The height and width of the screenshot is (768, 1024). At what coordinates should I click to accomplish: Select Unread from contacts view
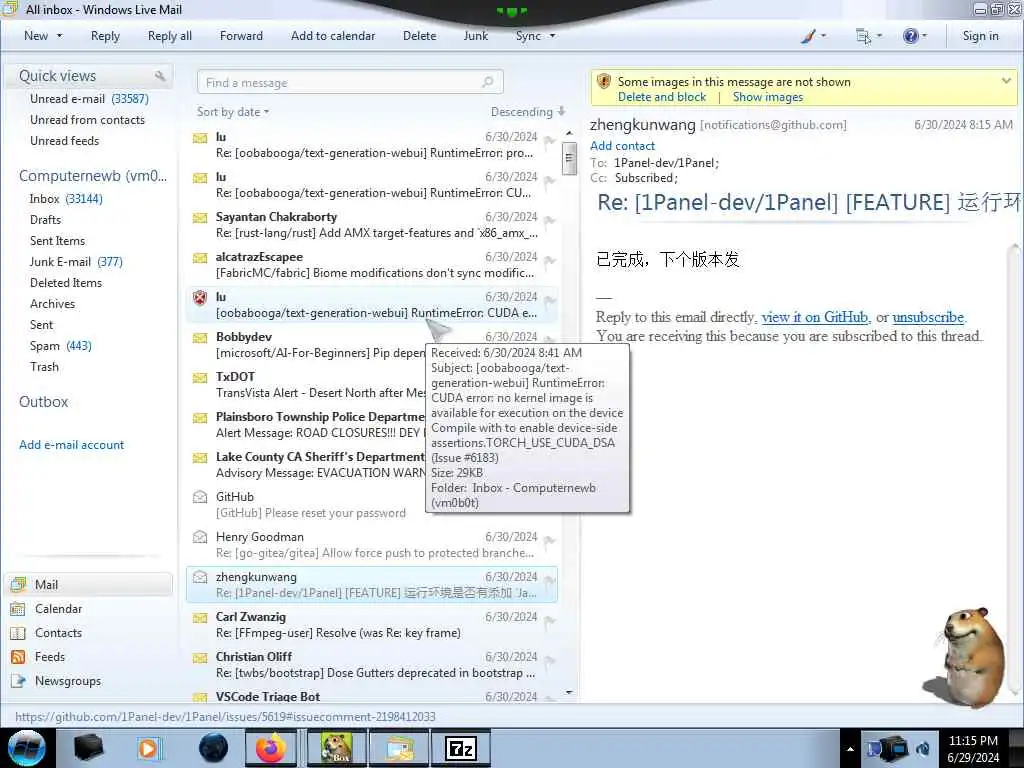coord(88,120)
